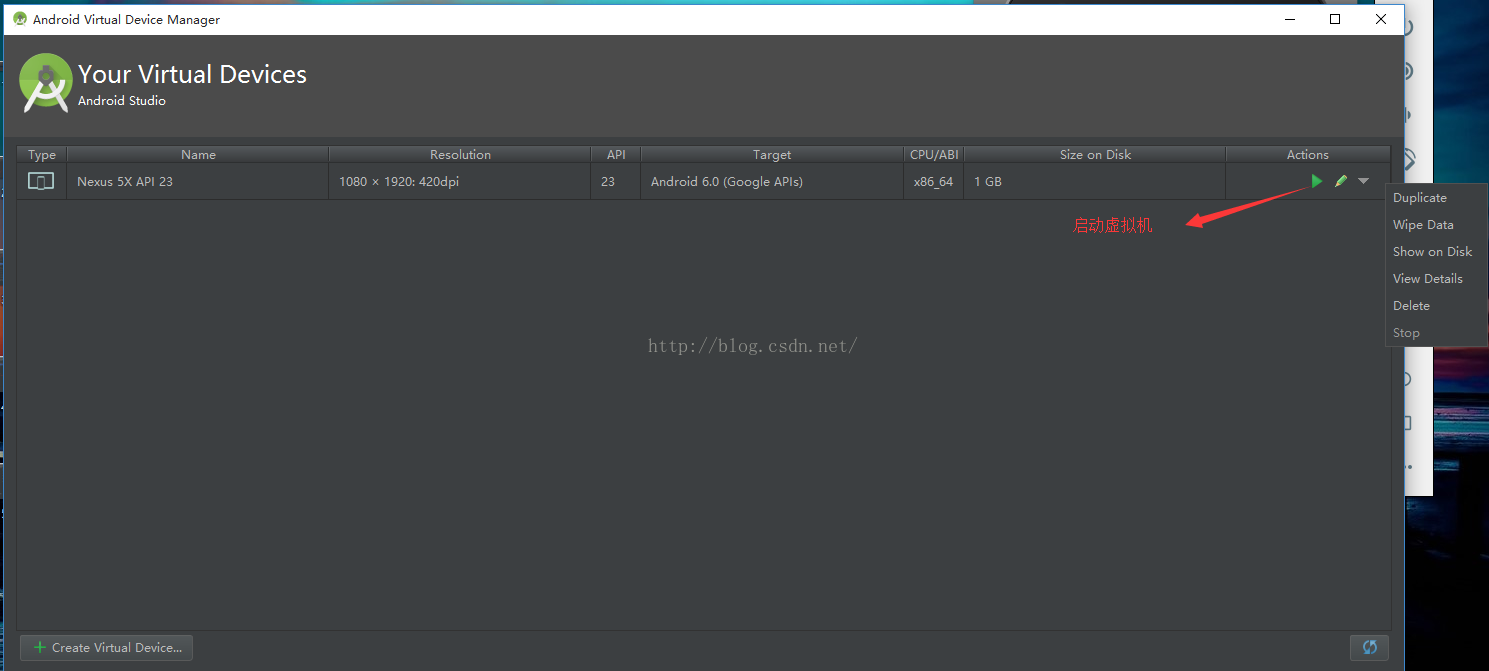Click the Android Studio logo in header
Image resolution: width=1489 pixels, height=671 pixels.
coord(46,83)
